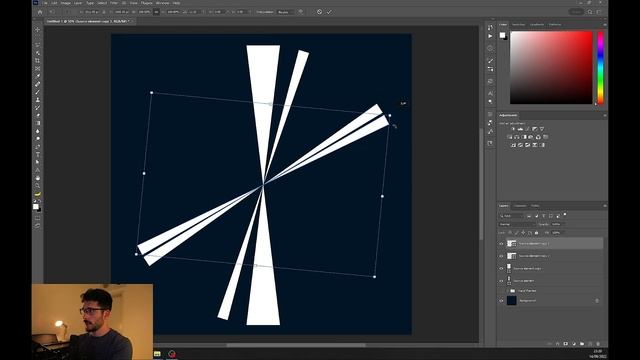Select the Clone Stamp tool
The image size is (640, 360).
tap(38, 100)
